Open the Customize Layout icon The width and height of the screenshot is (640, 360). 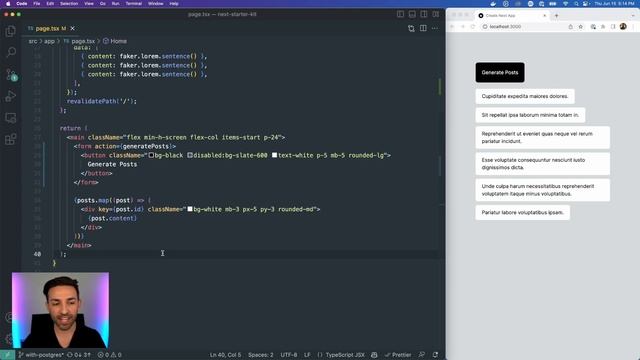click(436, 14)
